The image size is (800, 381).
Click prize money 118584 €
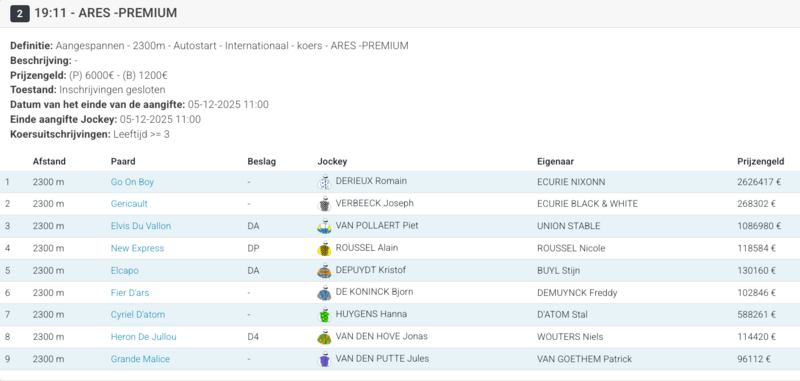click(x=756, y=248)
